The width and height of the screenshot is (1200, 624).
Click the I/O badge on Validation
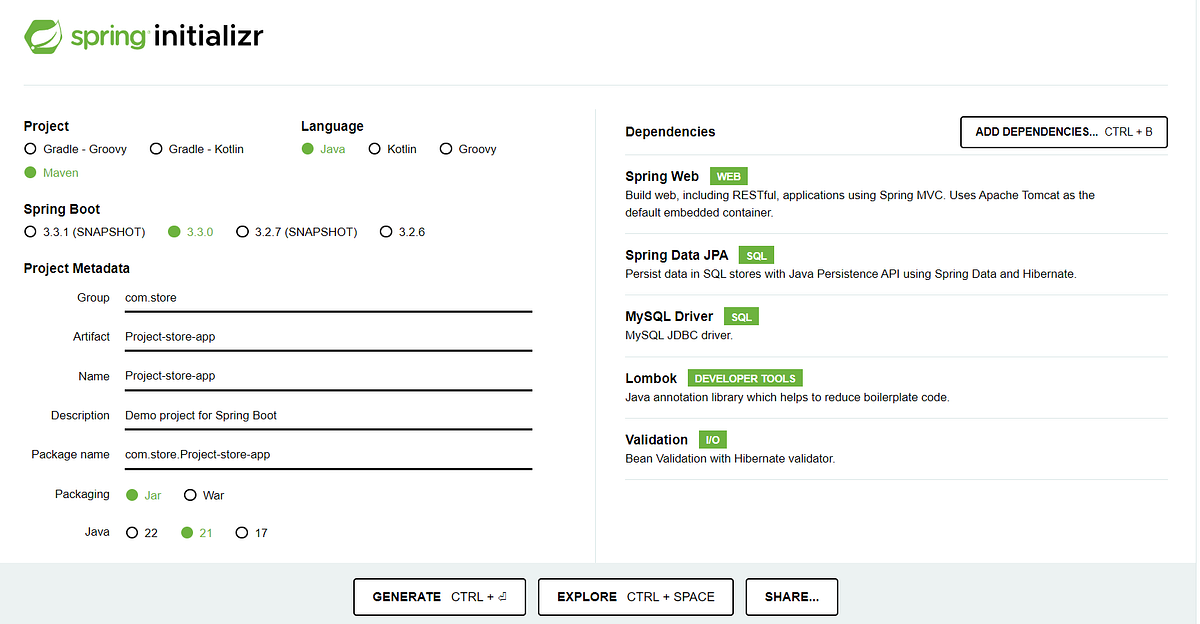(713, 439)
